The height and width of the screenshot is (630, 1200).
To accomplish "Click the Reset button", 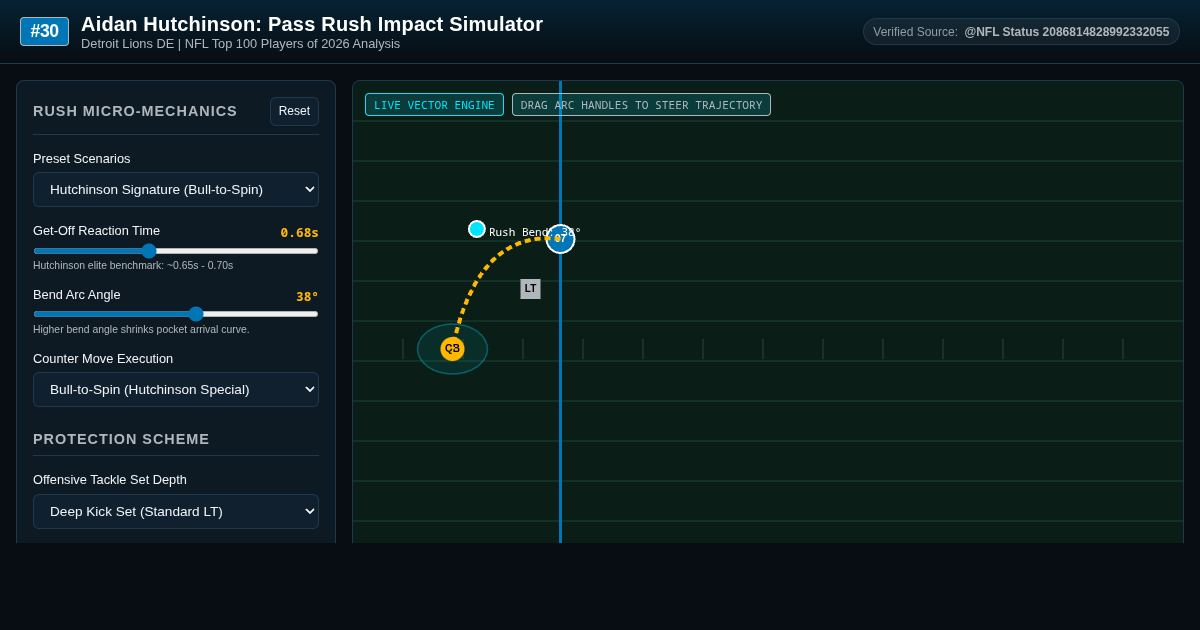I will (x=294, y=111).
